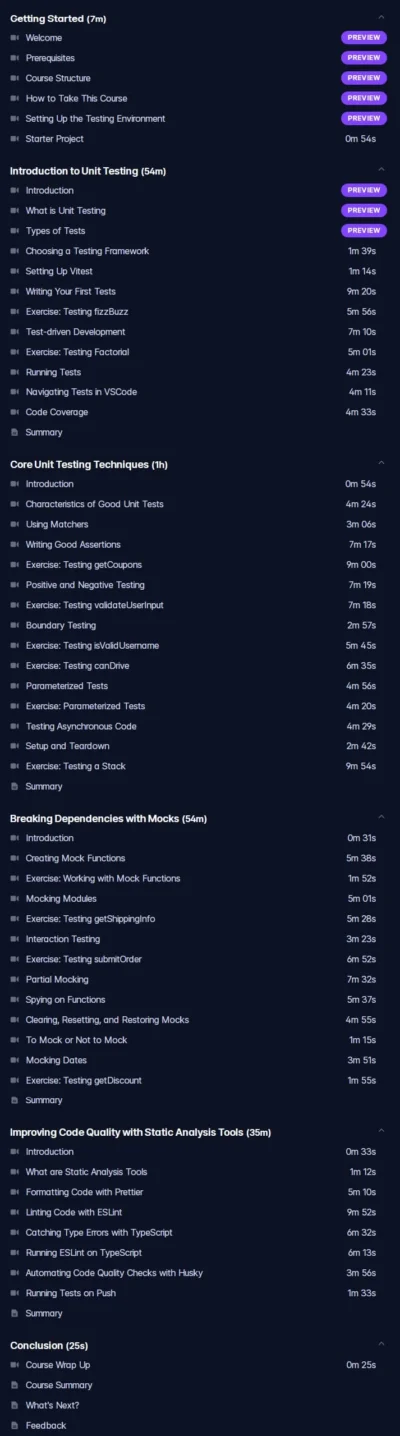Screen dimensions: 400x1436
Task: Collapse Breaking Dependencies with Mocks chevron
Action: pos(381,818)
